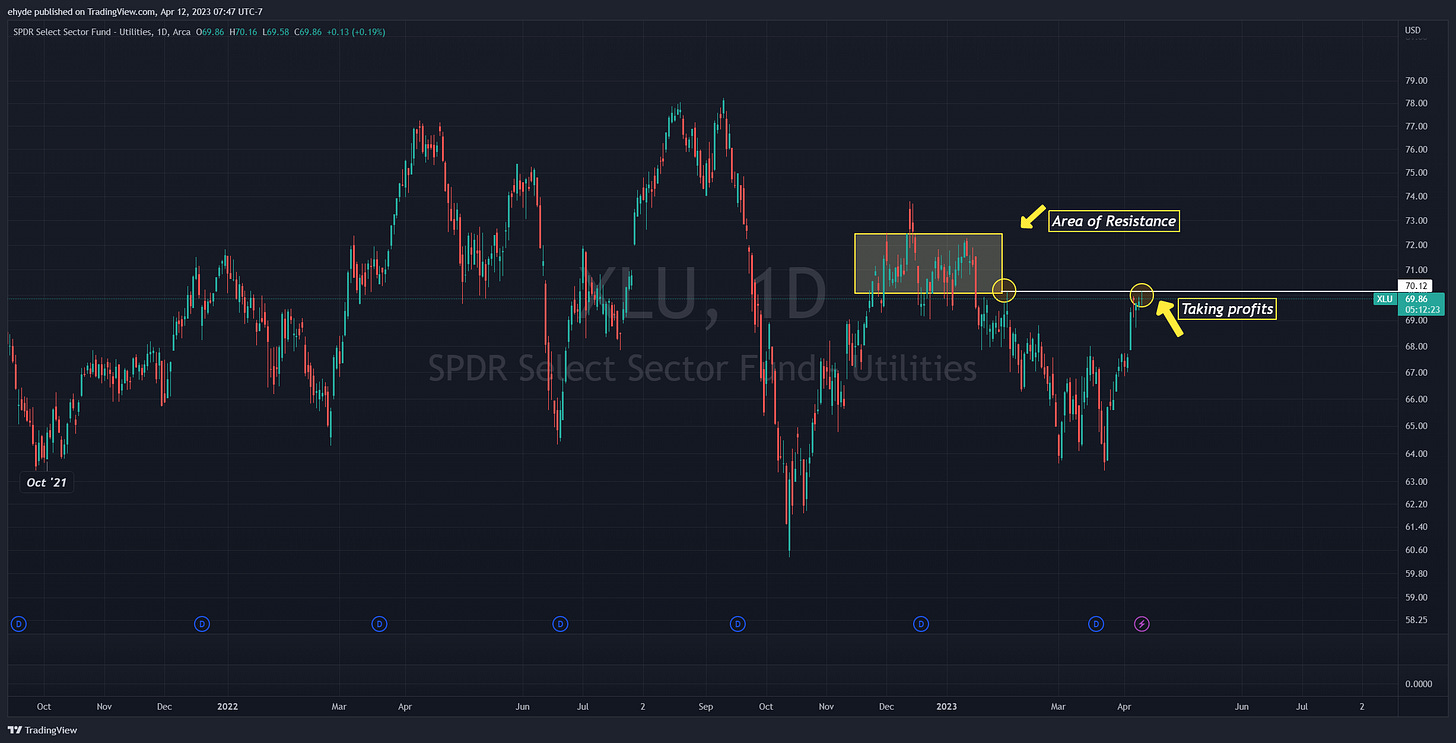Select the 'Area of Resistance' text annotation
The width and height of the screenshot is (1456, 743).
click(x=1114, y=221)
